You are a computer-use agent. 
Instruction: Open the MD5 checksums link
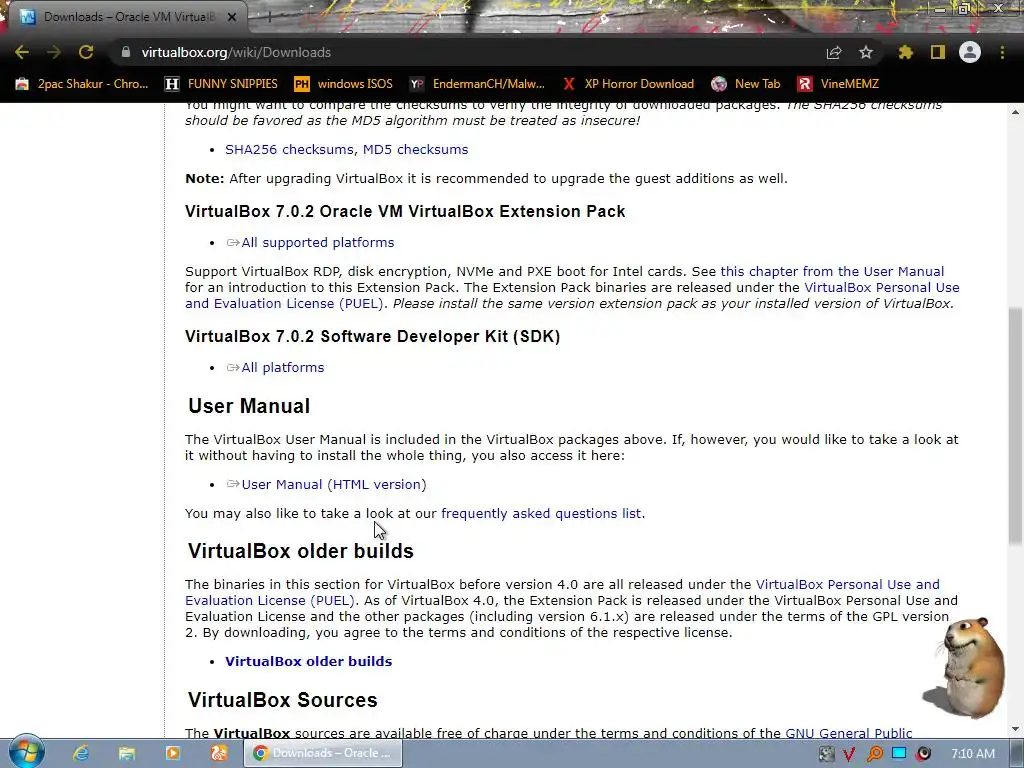point(415,149)
